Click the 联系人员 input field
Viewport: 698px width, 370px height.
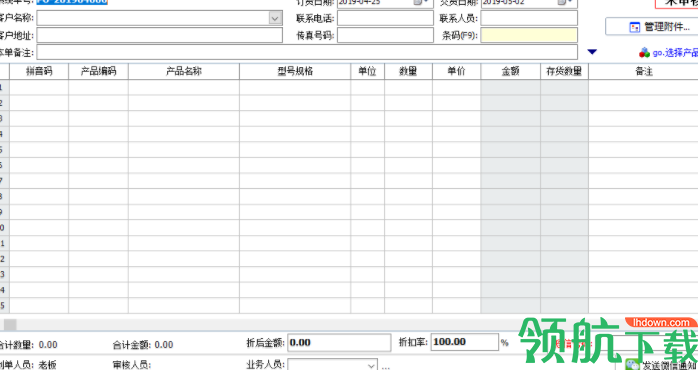529,18
